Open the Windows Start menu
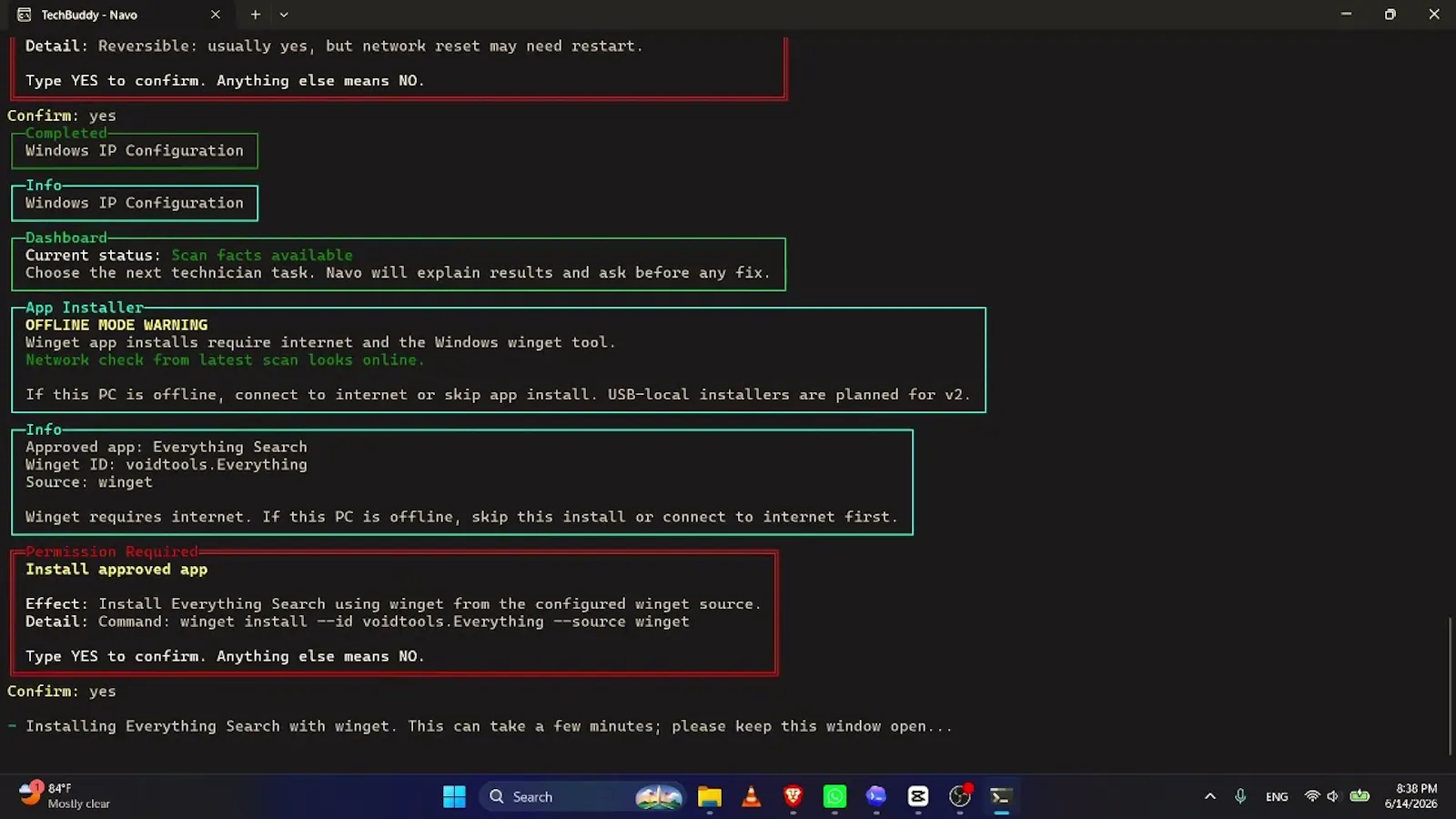Image resolution: width=1456 pixels, height=819 pixels. (x=454, y=796)
